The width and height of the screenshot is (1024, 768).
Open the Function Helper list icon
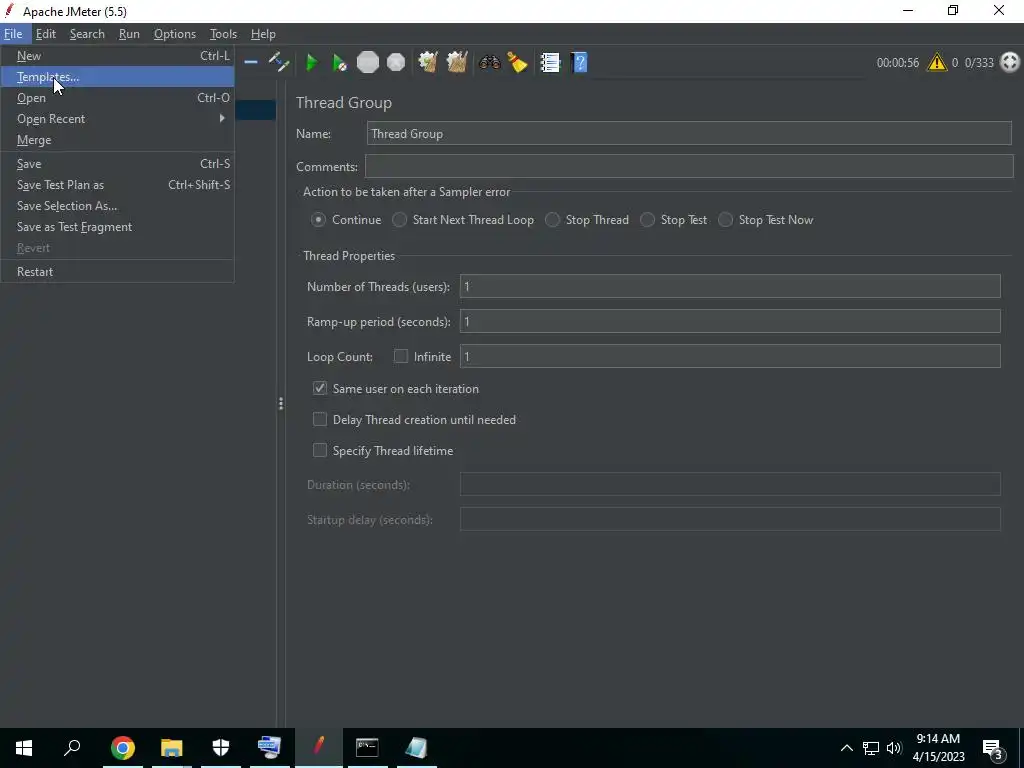(x=550, y=63)
